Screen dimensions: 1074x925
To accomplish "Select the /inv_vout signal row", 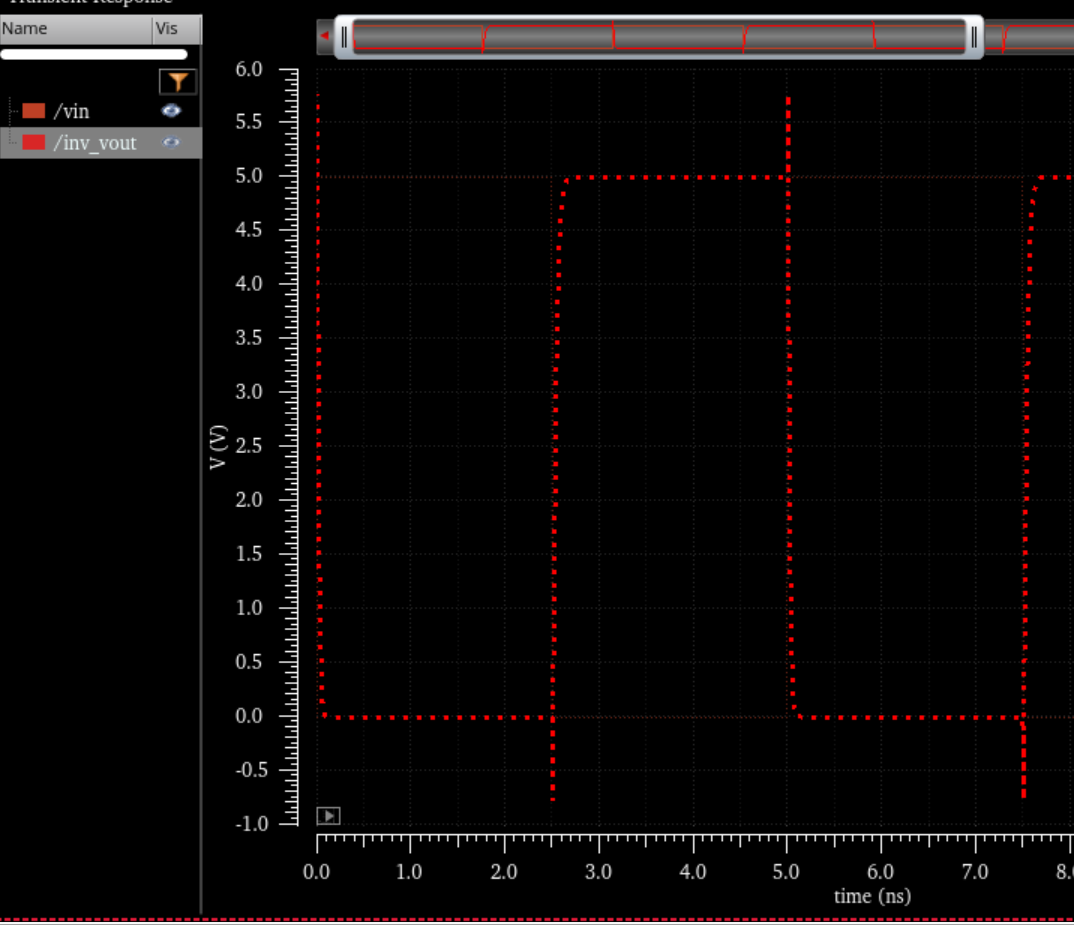I will pyautogui.click(x=95, y=143).
